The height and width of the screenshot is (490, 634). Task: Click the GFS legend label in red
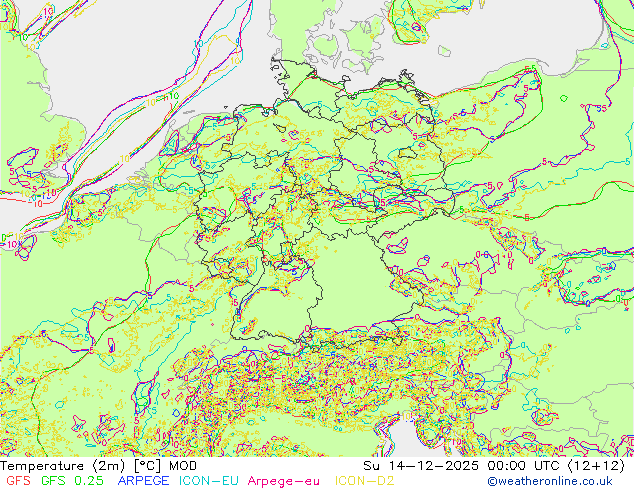[18, 481]
